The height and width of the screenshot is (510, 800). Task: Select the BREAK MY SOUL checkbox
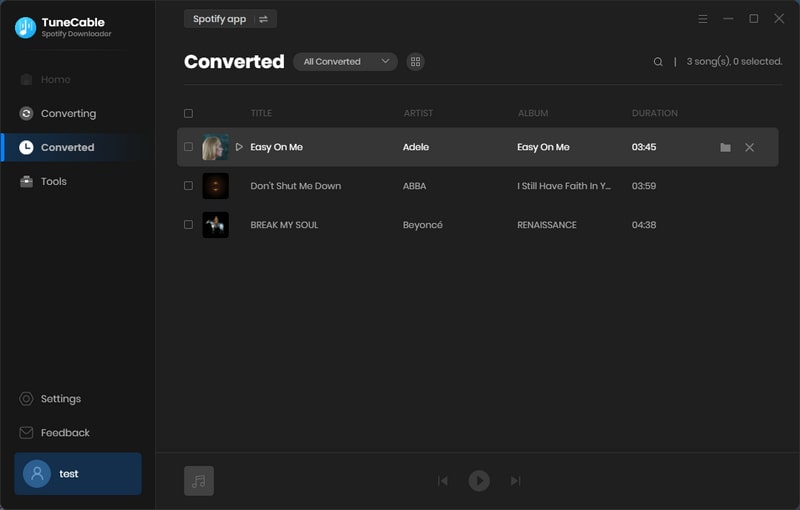188,225
